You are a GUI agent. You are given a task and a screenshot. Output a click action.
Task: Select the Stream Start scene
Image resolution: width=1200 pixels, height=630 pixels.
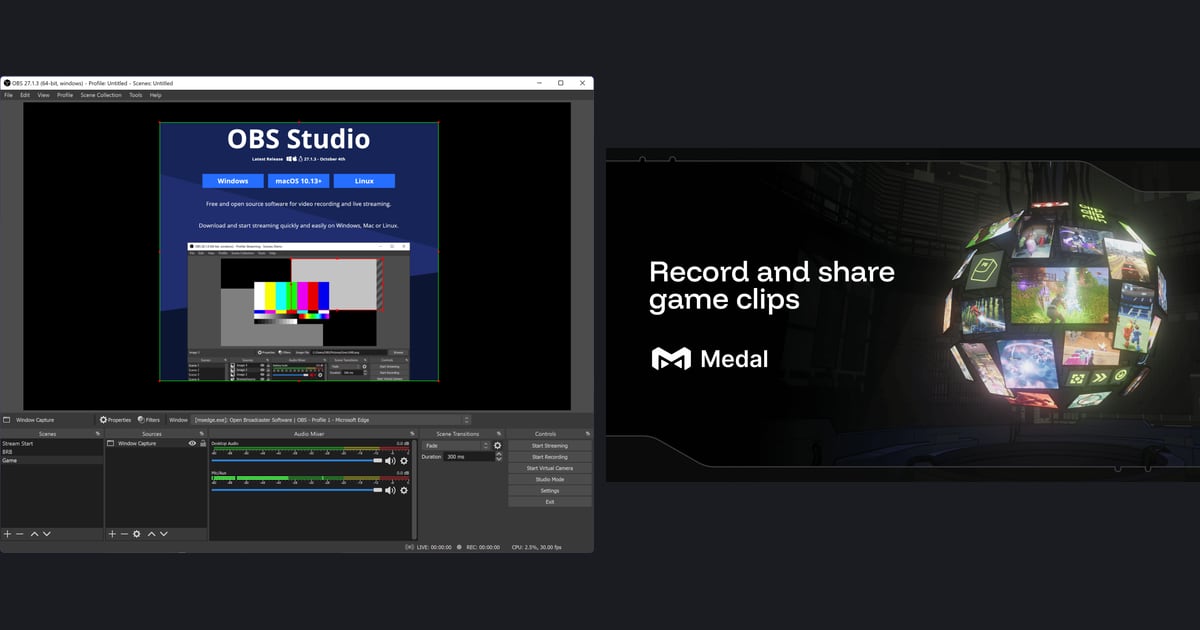coord(52,443)
